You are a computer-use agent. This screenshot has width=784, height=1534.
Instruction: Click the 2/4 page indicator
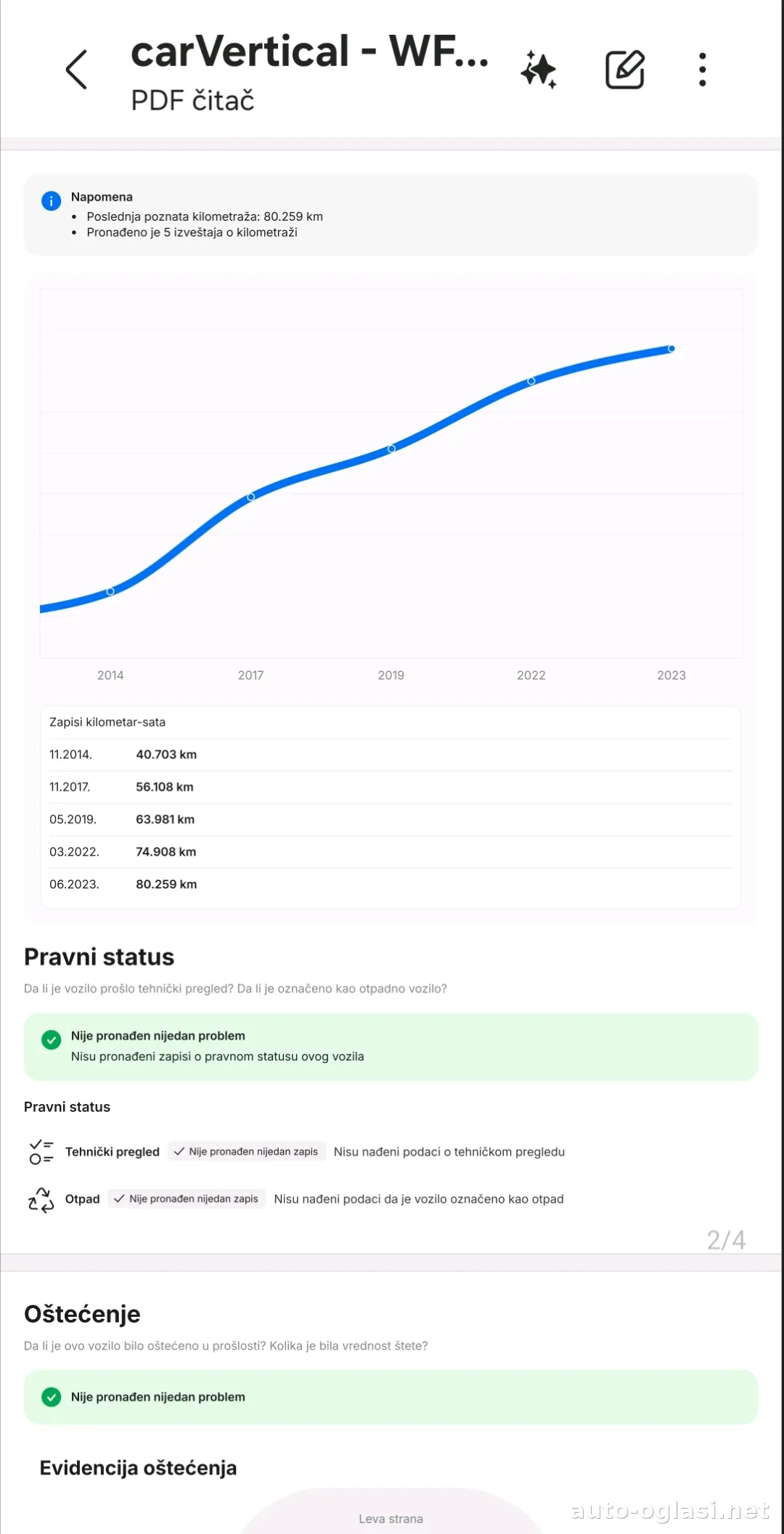pos(726,1240)
